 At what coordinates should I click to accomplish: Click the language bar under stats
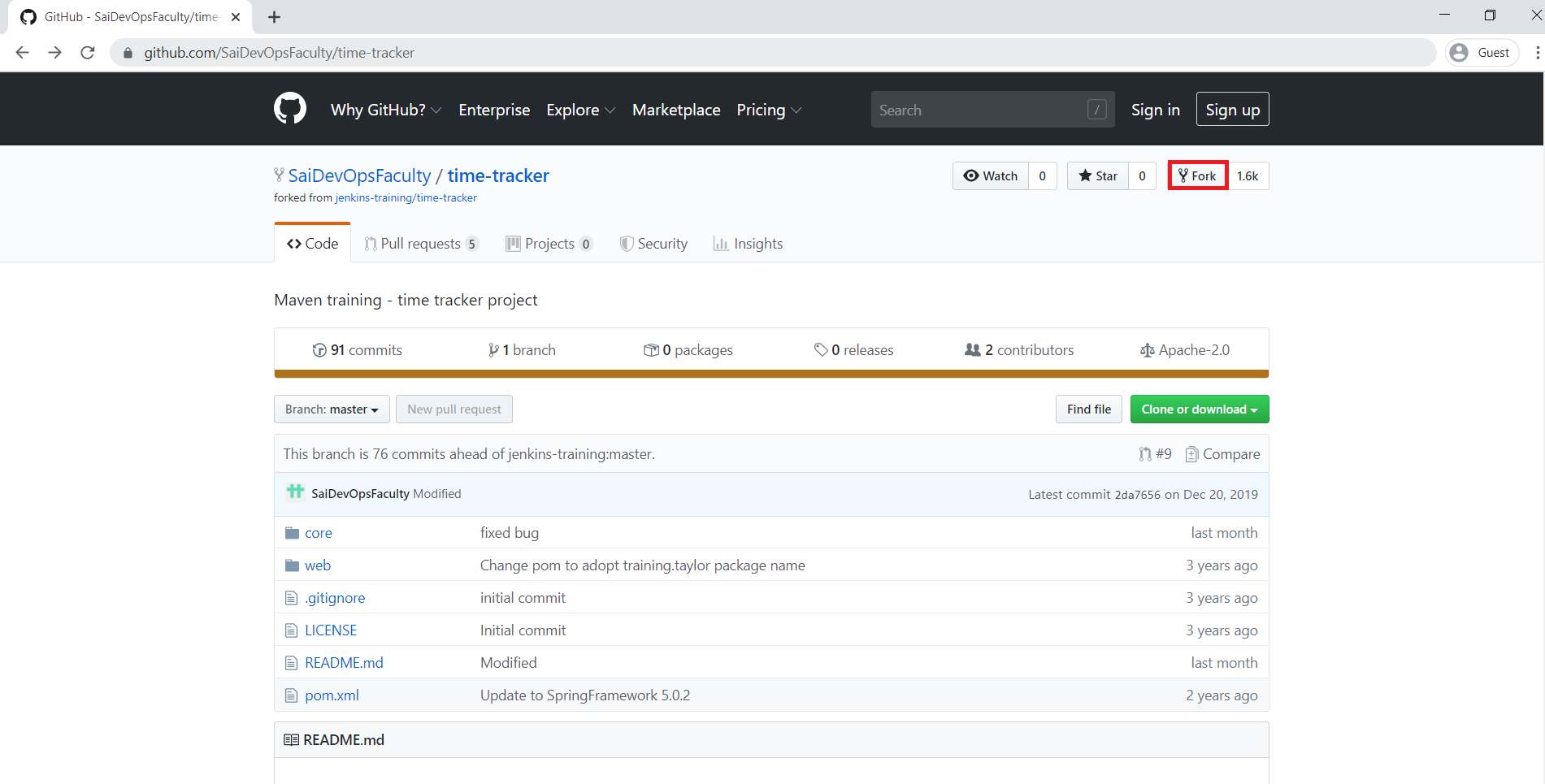click(771, 375)
